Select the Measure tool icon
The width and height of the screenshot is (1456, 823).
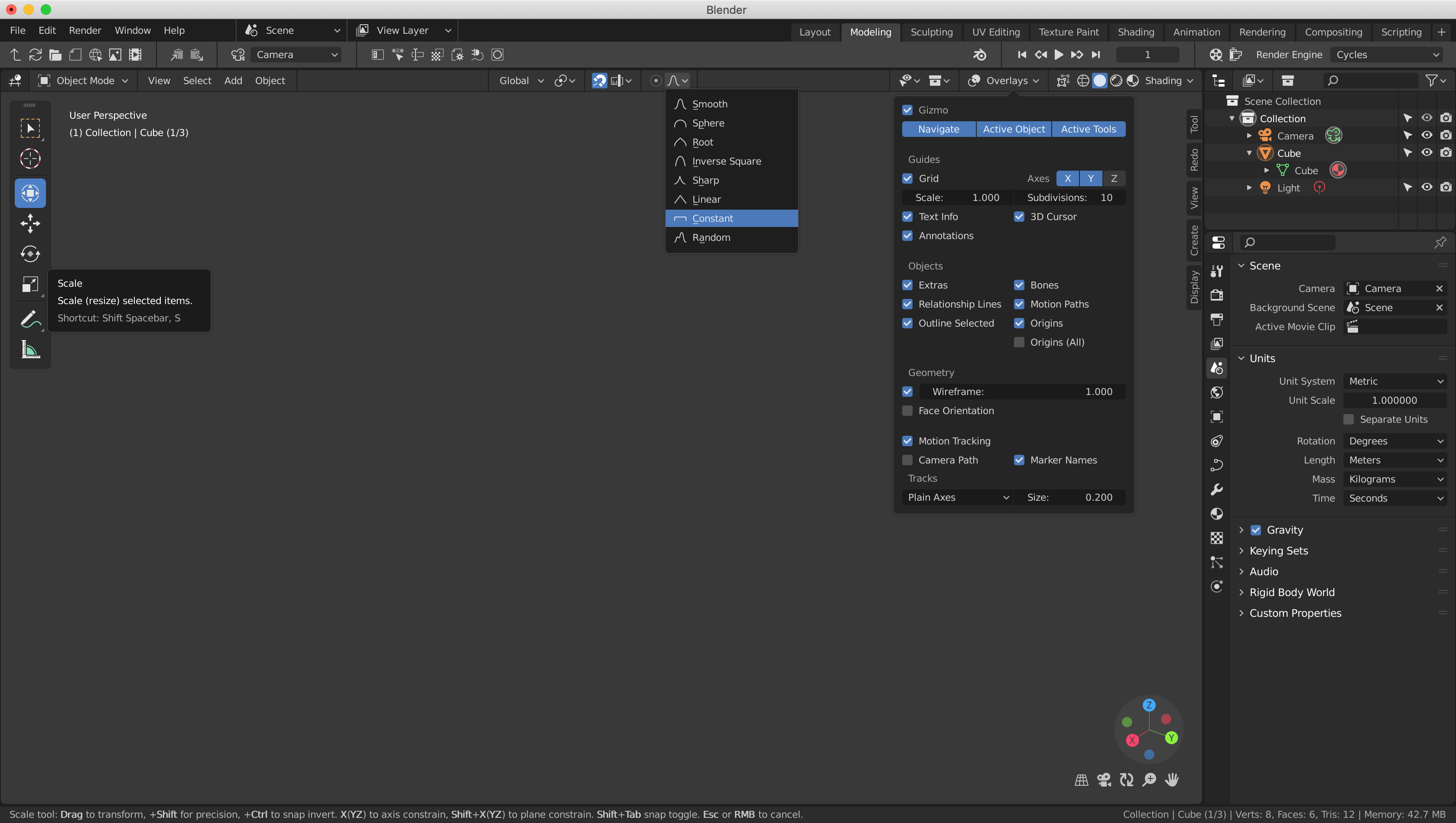coord(29,350)
